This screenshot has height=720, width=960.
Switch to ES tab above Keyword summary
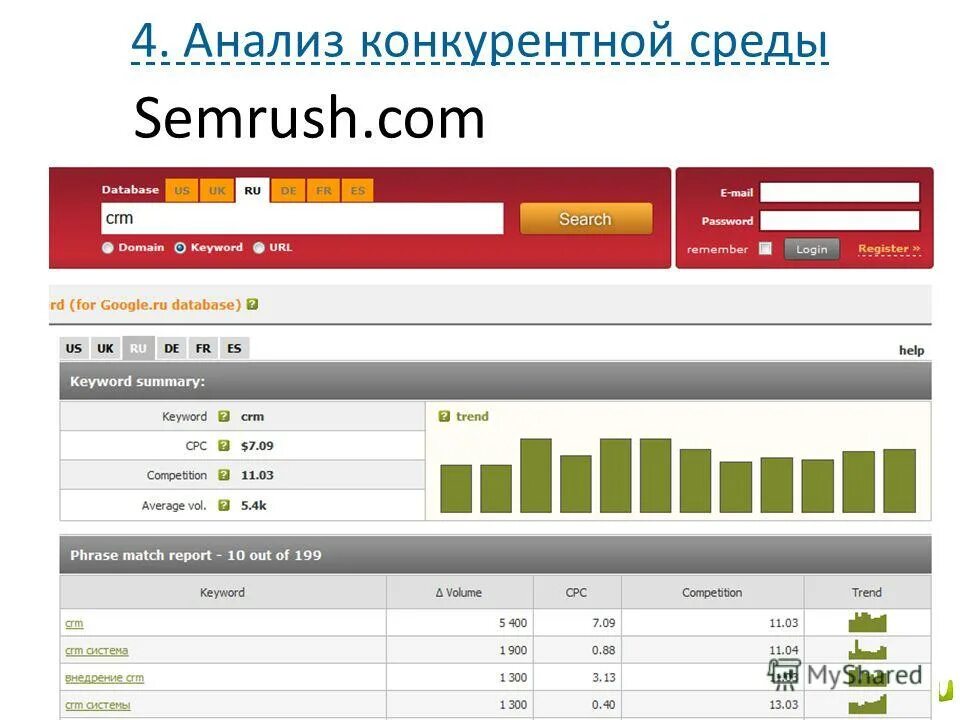point(234,348)
